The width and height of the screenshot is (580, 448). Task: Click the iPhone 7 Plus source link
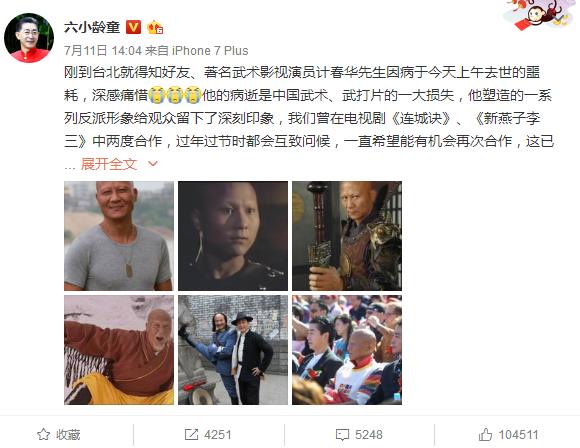point(210,50)
